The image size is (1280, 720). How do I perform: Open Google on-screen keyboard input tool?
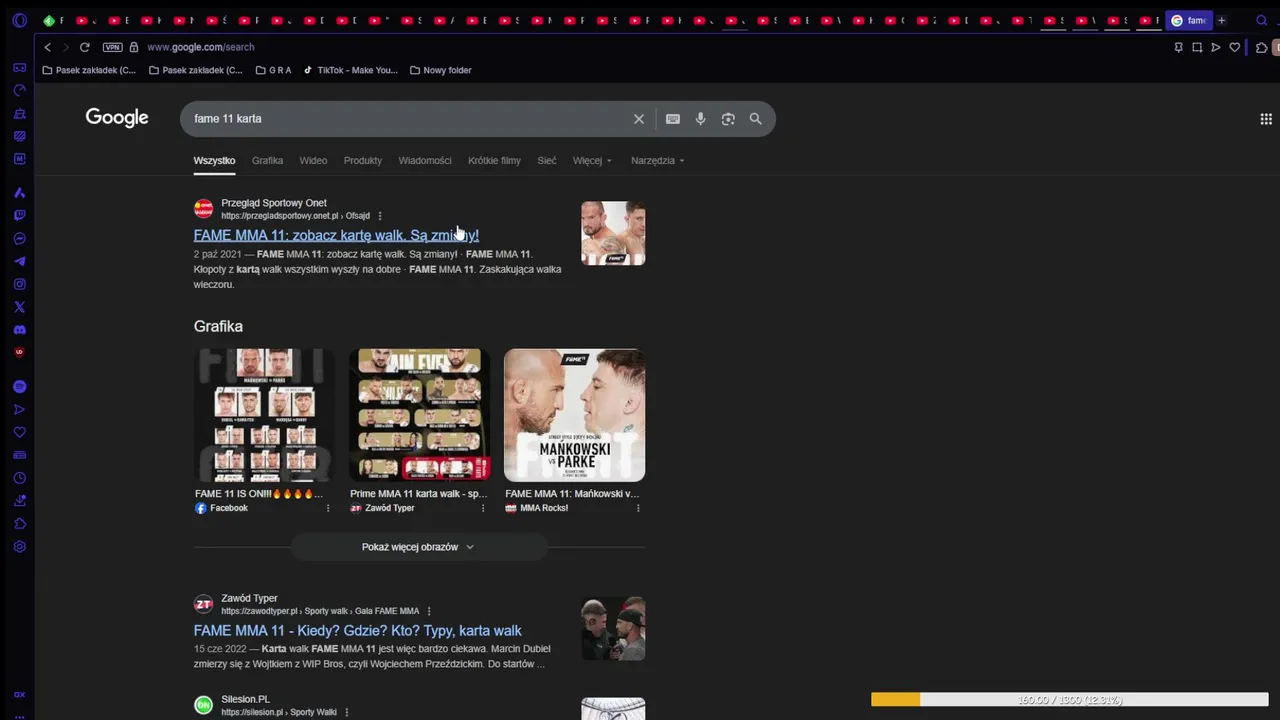coord(673,119)
